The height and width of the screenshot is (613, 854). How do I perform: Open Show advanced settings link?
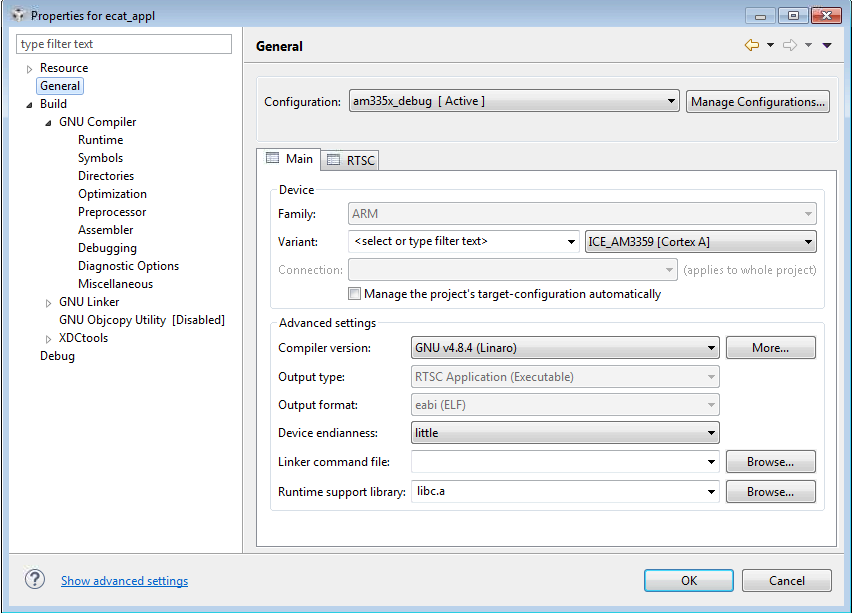coord(124,581)
